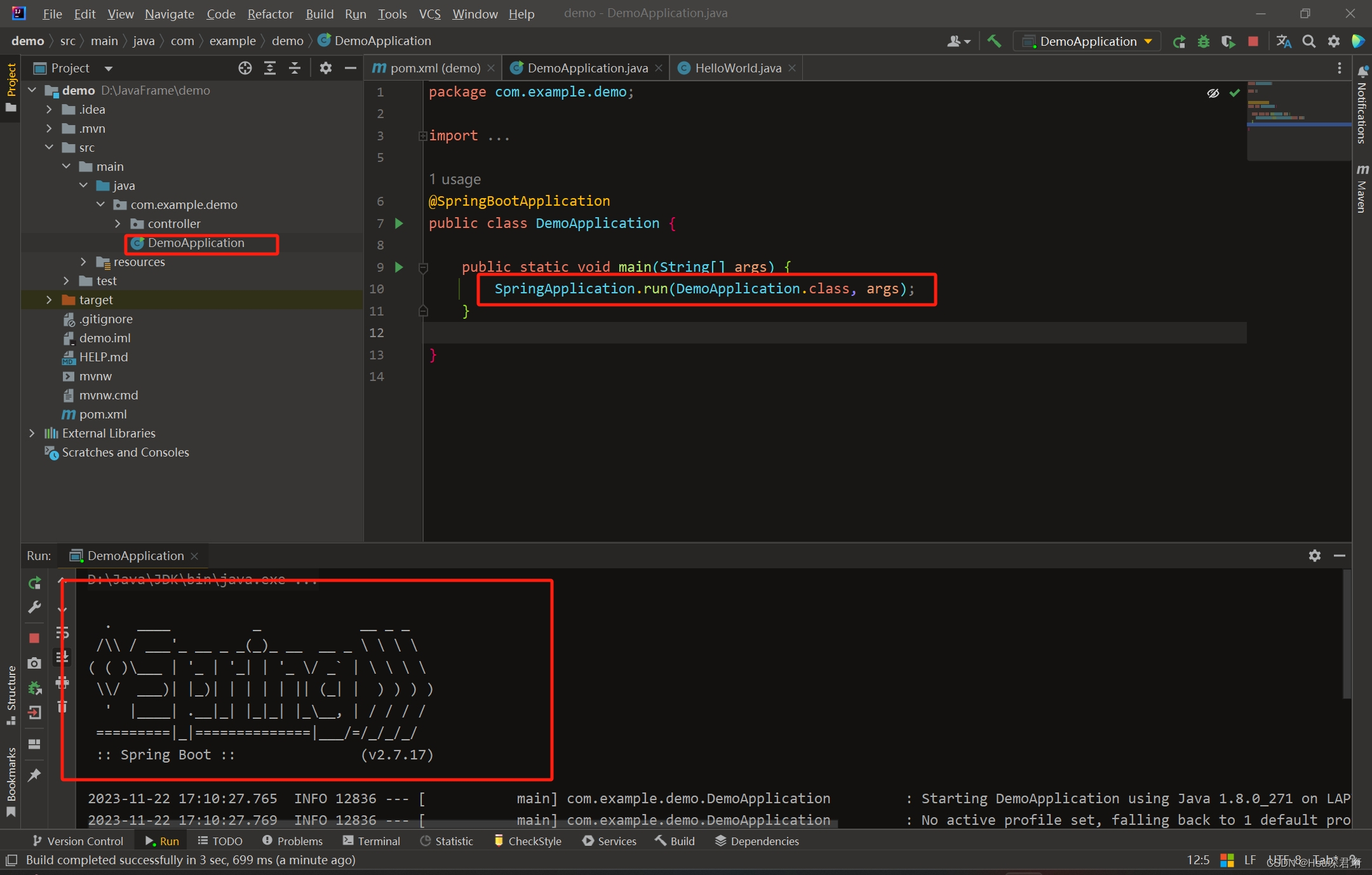Image resolution: width=1372 pixels, height=875 pixels.
Task: Run main method from gutter line 9
Action: tap(399, 267)
